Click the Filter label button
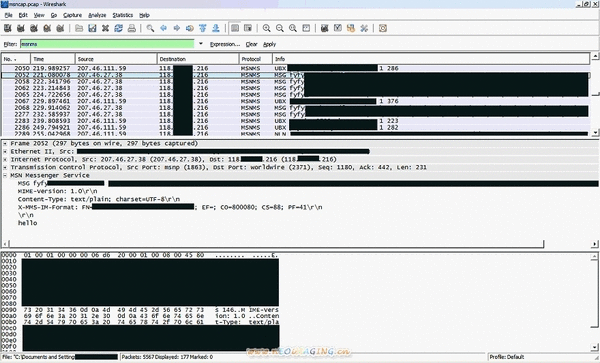The width and height of the screenshot is (600, 363). tap(10, 44)
